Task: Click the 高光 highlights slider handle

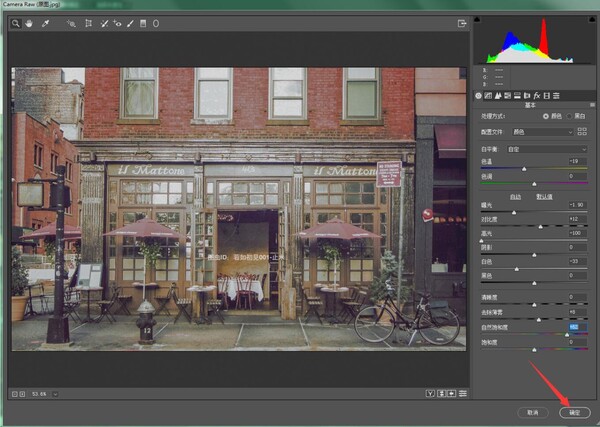Action: (481, 241)
